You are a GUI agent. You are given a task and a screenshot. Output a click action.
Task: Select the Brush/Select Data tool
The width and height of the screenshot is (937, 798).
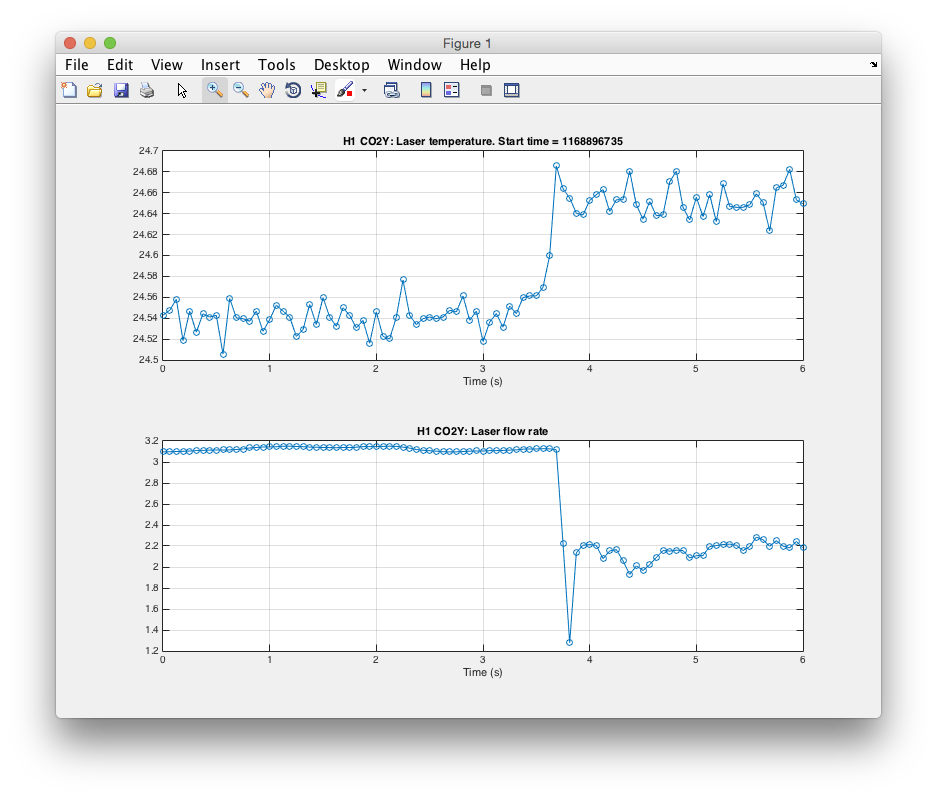click(x=345, y=90)
